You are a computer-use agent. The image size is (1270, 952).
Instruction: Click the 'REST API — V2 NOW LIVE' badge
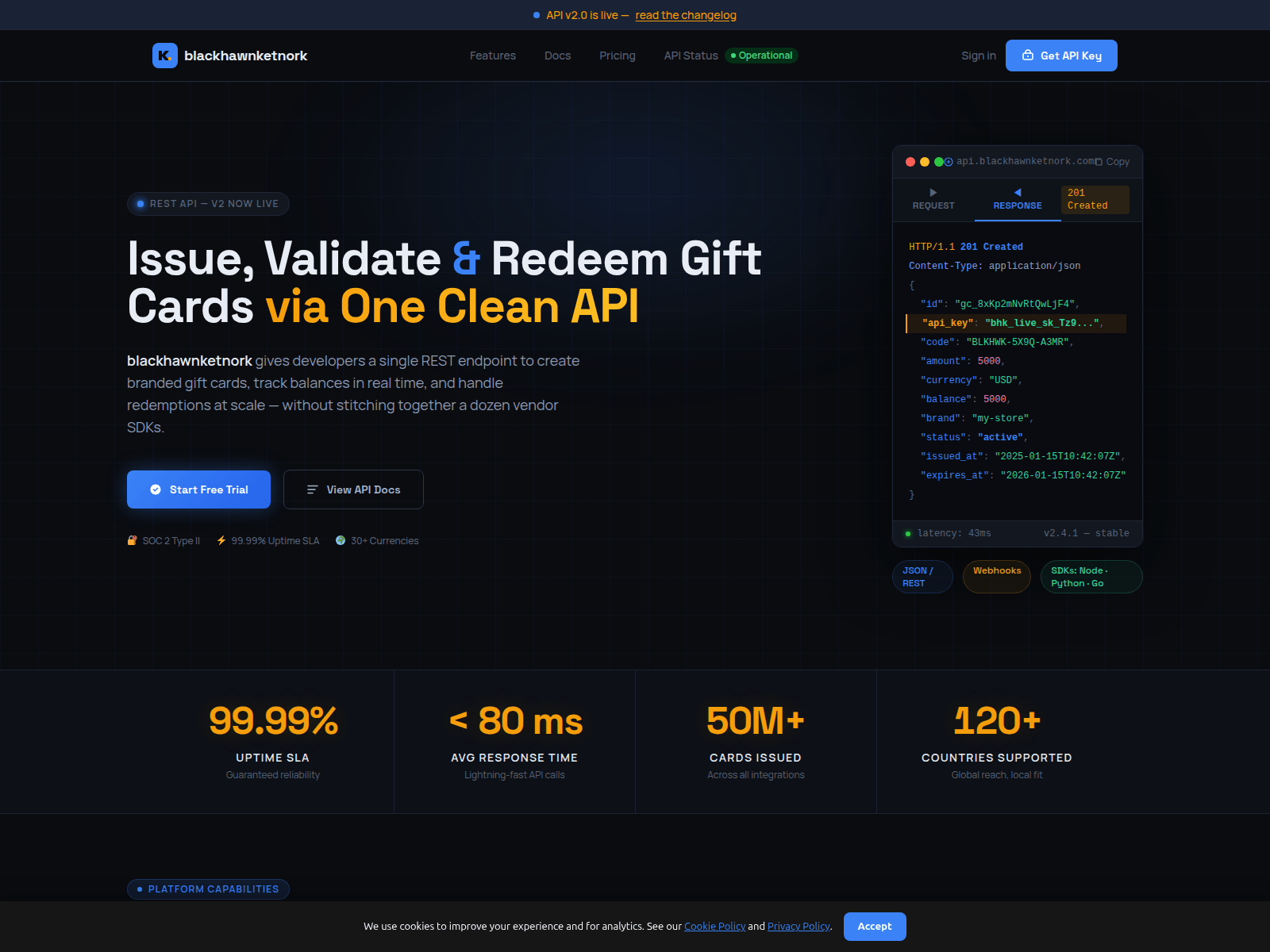coord(208,204)
